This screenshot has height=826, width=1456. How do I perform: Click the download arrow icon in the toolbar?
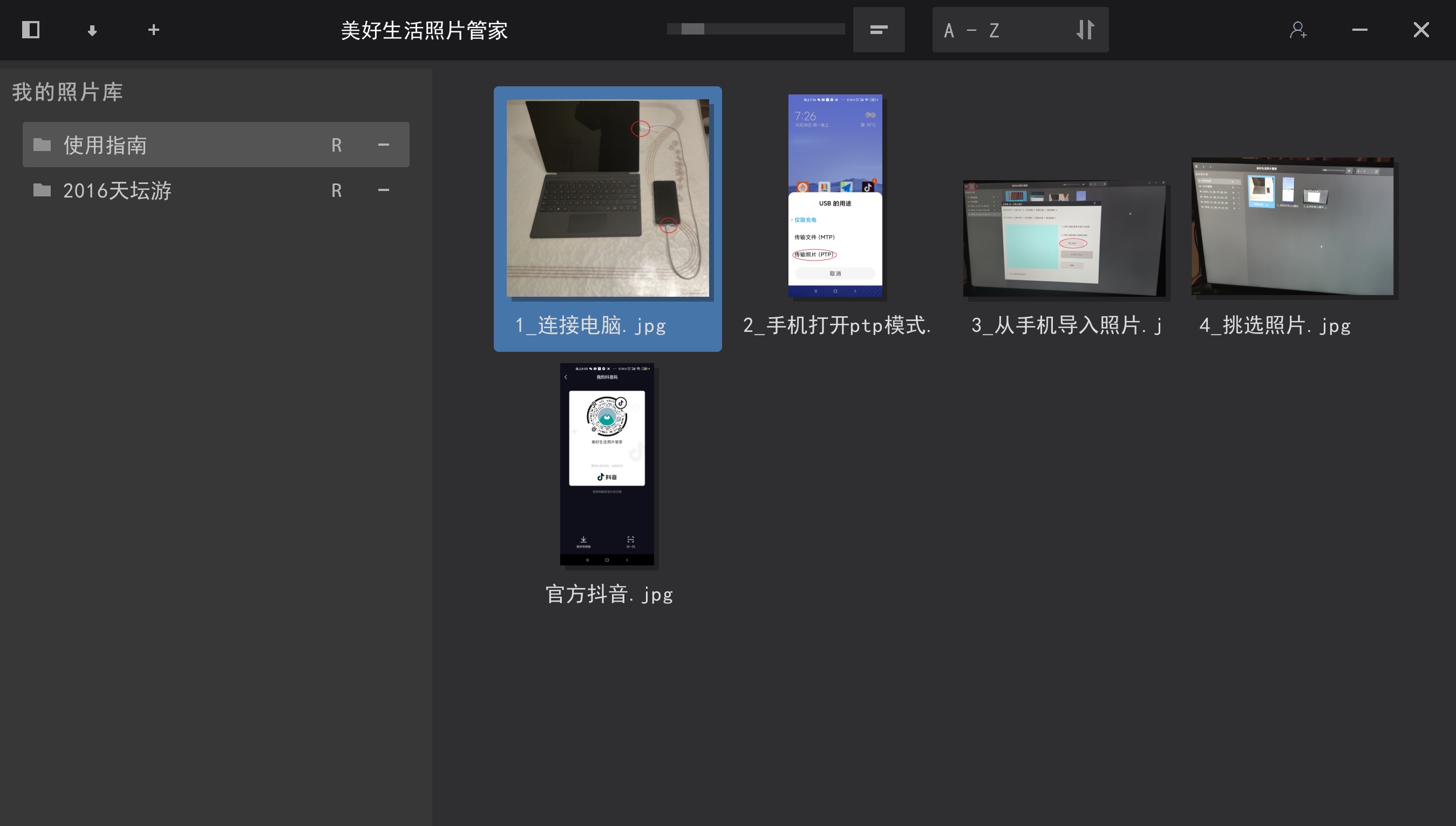[x=91, y=30]
